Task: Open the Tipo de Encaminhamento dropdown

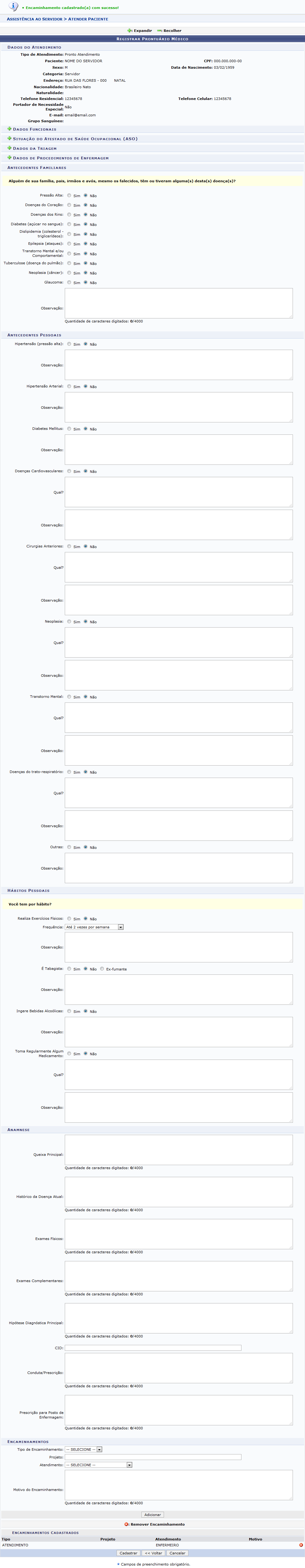Action: (84, 1449)
